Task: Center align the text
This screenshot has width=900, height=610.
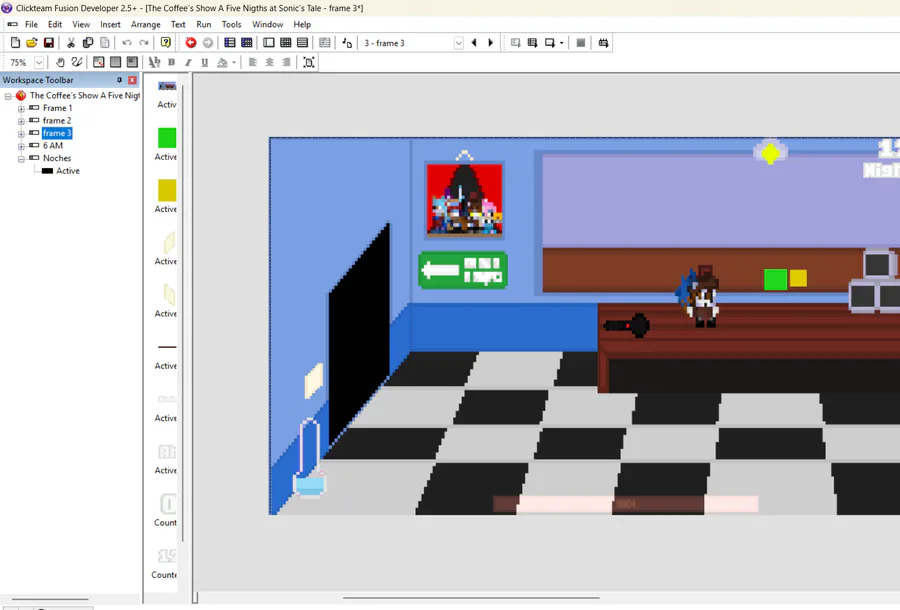Action: (269, 62)
